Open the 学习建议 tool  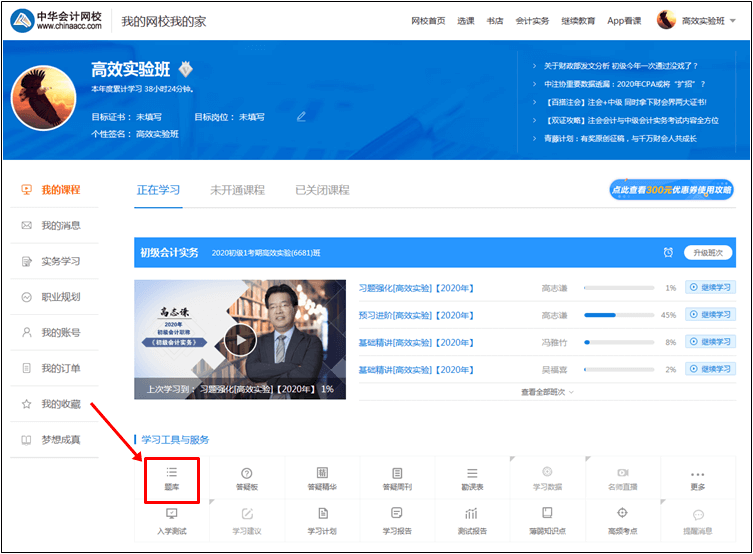coord(247,521)
